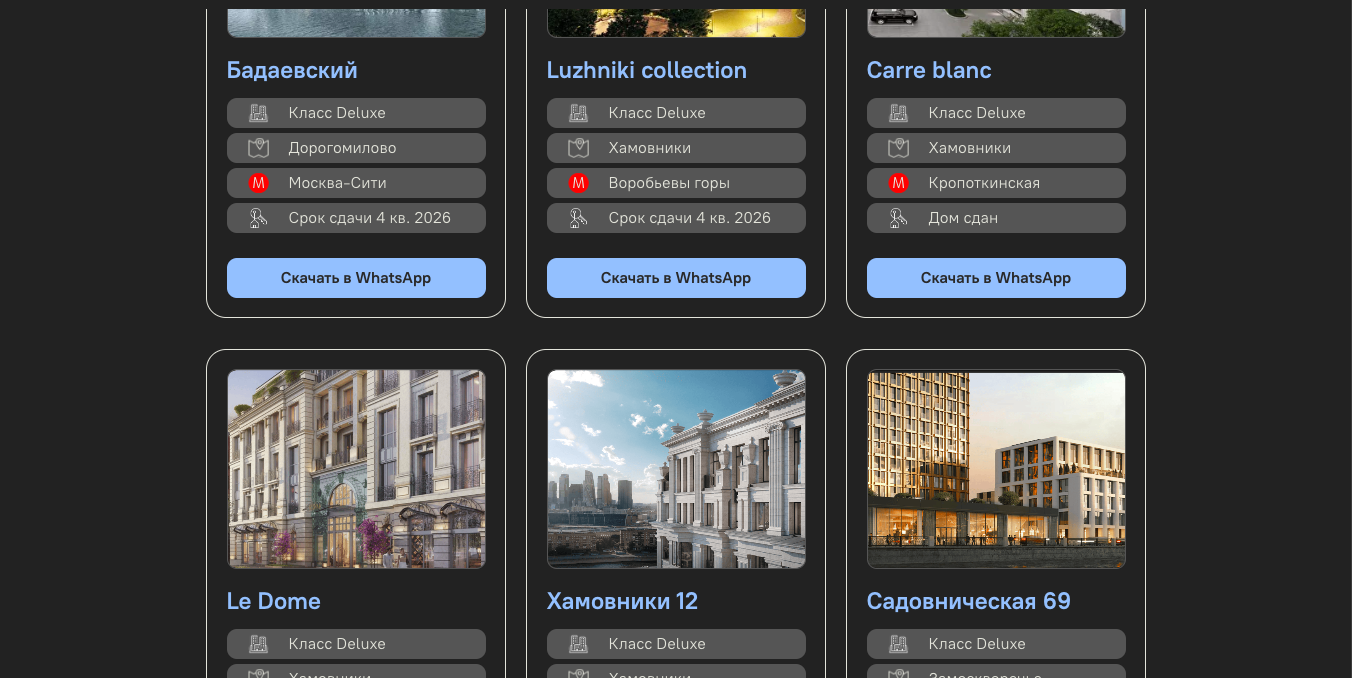Click the Хамовники 12 building photo

pos(676,469)
